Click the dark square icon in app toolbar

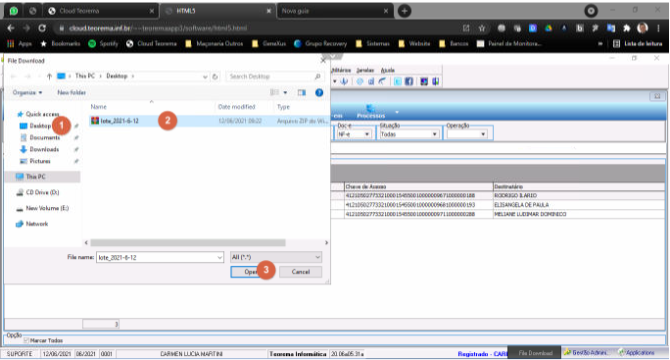424,82
